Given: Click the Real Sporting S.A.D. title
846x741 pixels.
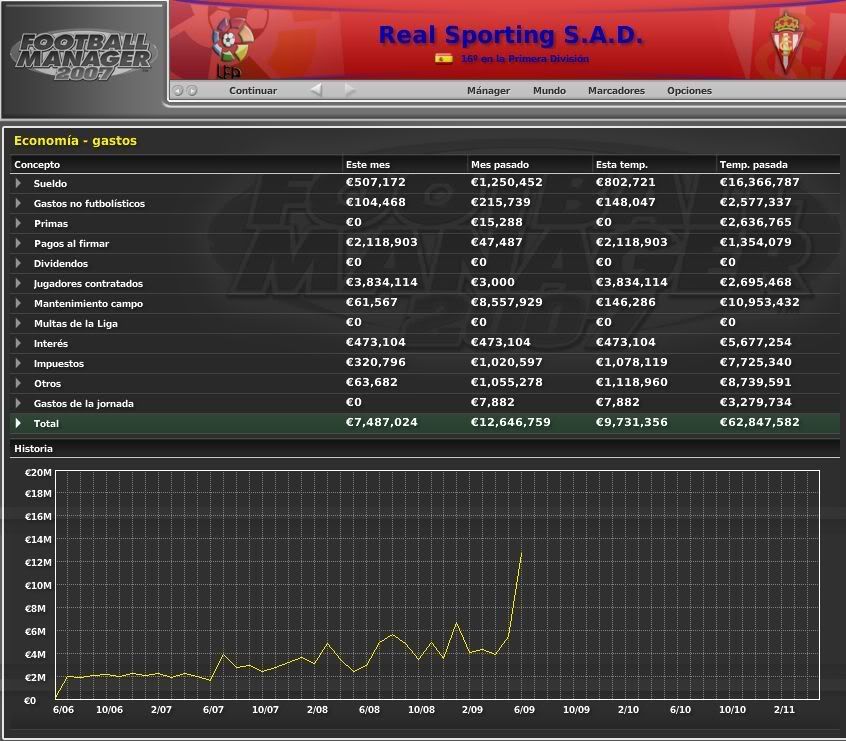Looking at the screenshot, I should point(511,35).
